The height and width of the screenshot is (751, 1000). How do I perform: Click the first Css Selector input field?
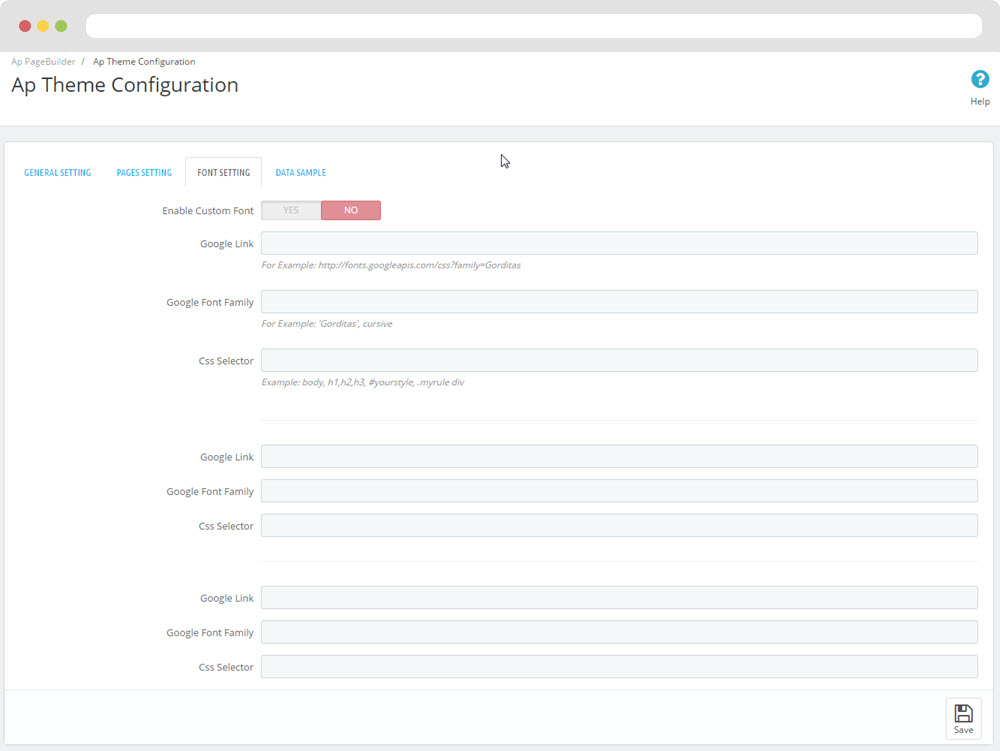[619, 360]
